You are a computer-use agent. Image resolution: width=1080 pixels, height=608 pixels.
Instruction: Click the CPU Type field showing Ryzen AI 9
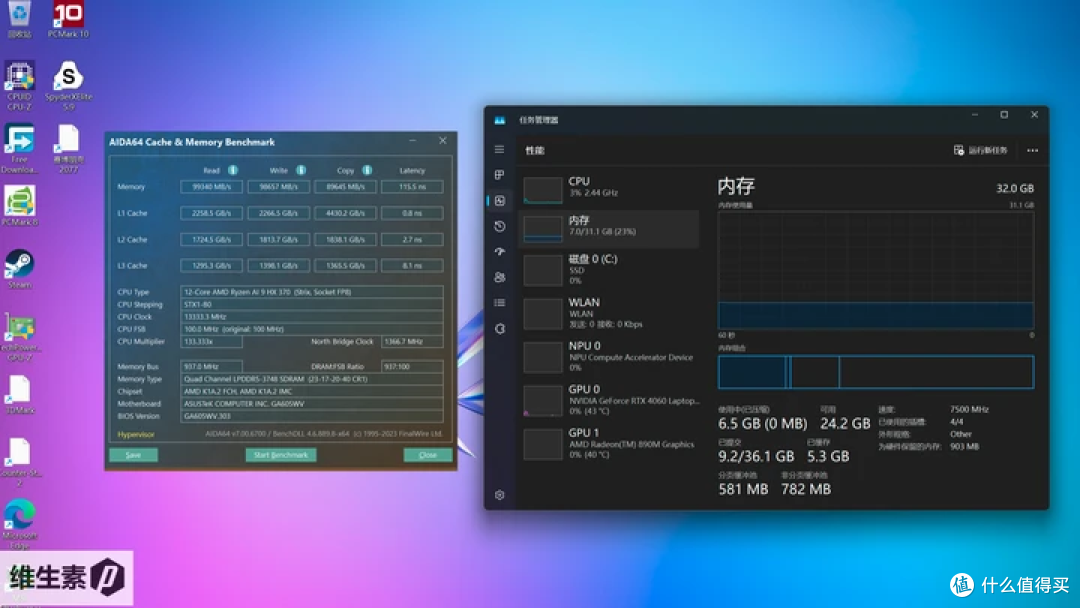[311, 292]
